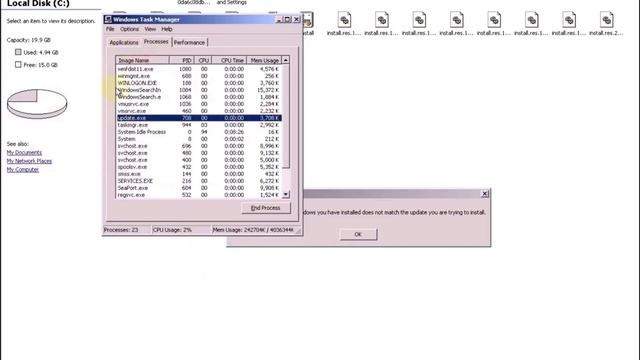The image size is (640, 360).
Task: Select the topmost process with PID 1000
Action: (198, 69)
